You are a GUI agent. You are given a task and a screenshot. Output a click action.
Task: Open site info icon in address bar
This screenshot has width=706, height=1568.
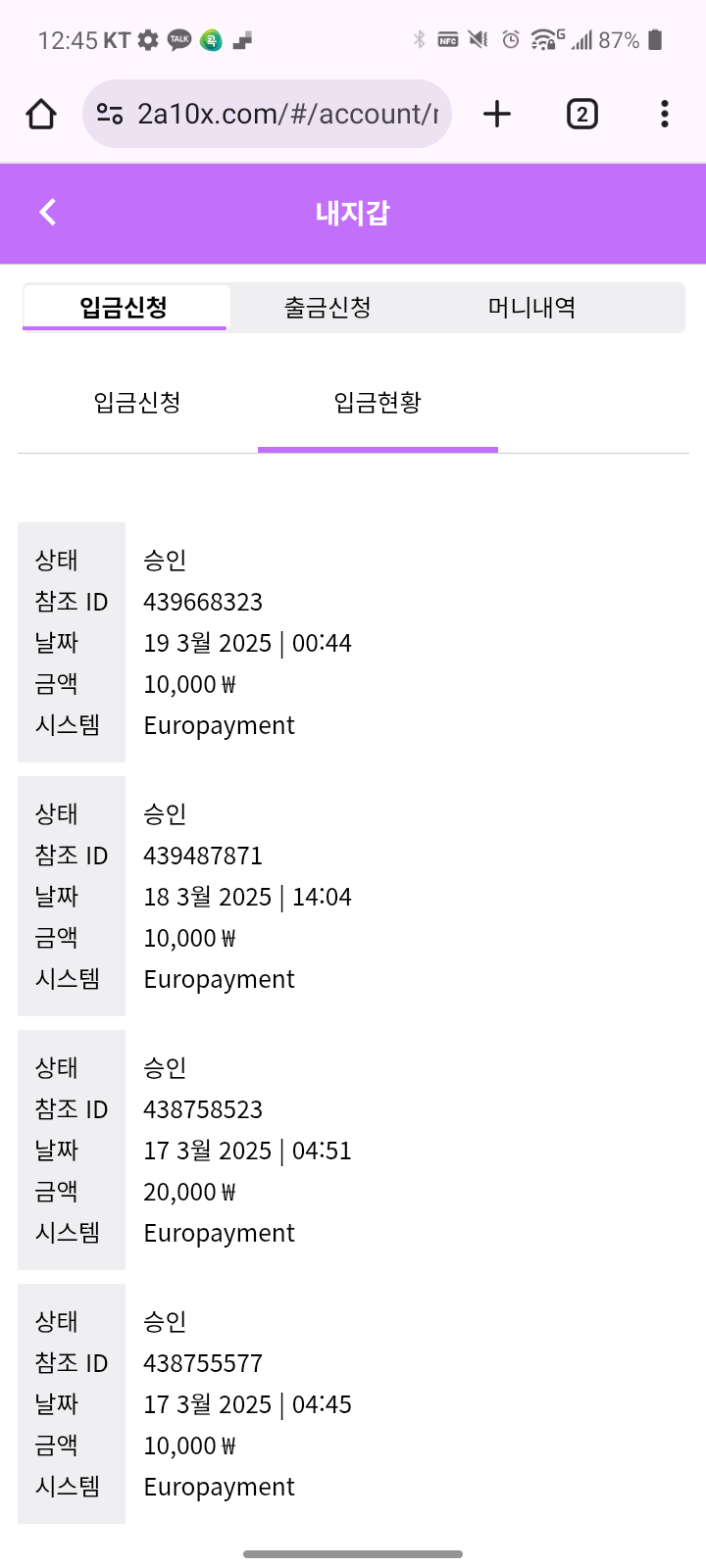point(110,115)
